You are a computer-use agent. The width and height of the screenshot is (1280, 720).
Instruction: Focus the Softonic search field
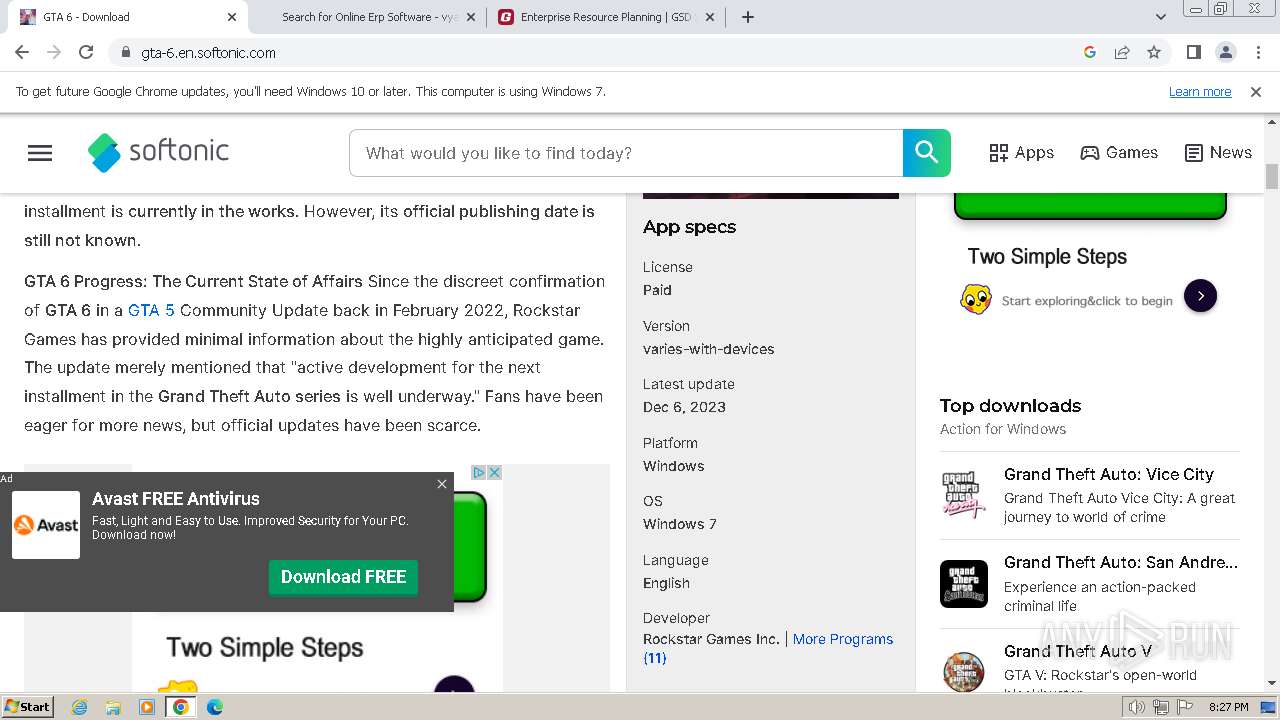coord(626,153)
